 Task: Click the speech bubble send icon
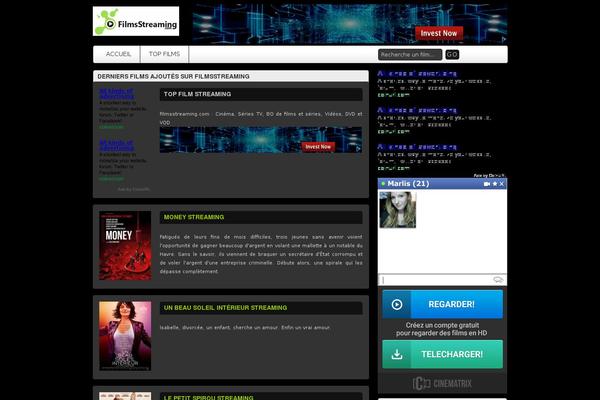498,280
